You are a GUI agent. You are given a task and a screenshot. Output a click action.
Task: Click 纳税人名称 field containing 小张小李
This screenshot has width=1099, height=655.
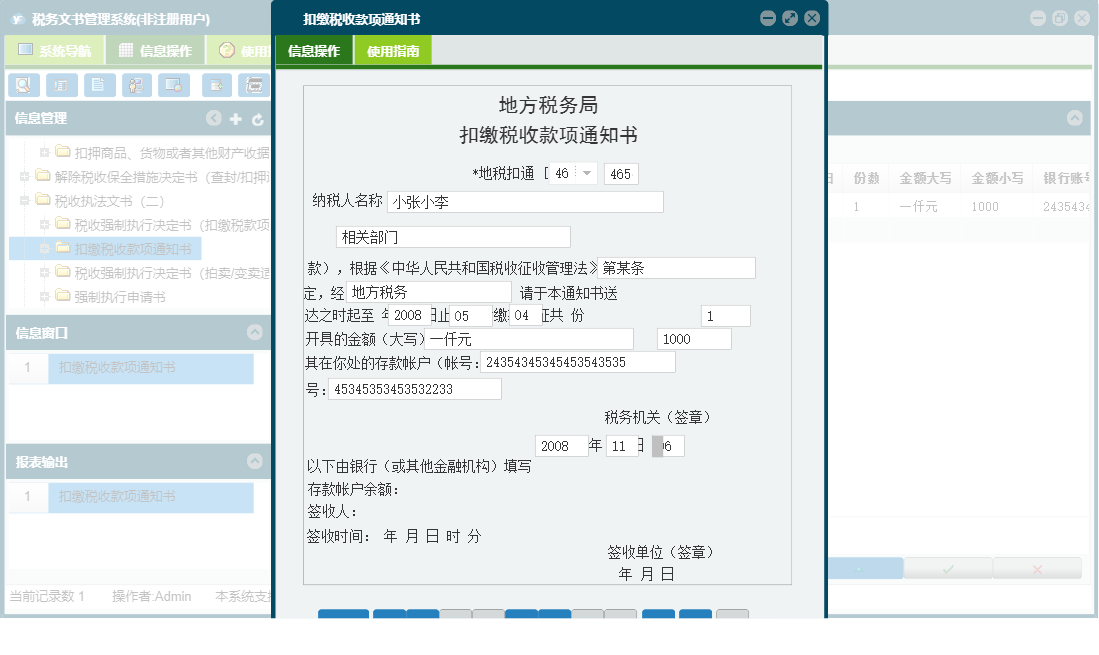[x=525, y=202]
